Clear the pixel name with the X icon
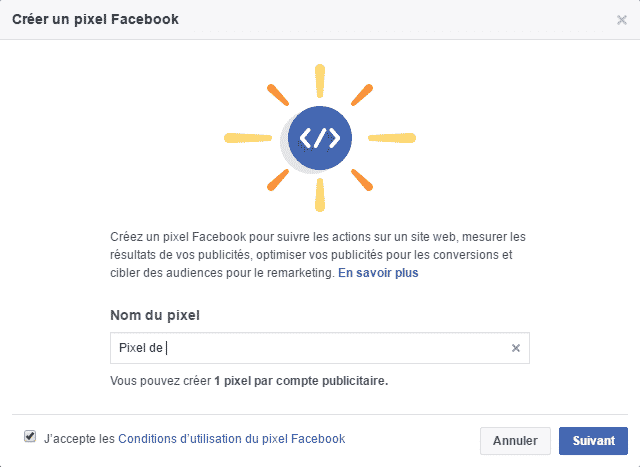 pyautogui.click(x=516, y=348)
